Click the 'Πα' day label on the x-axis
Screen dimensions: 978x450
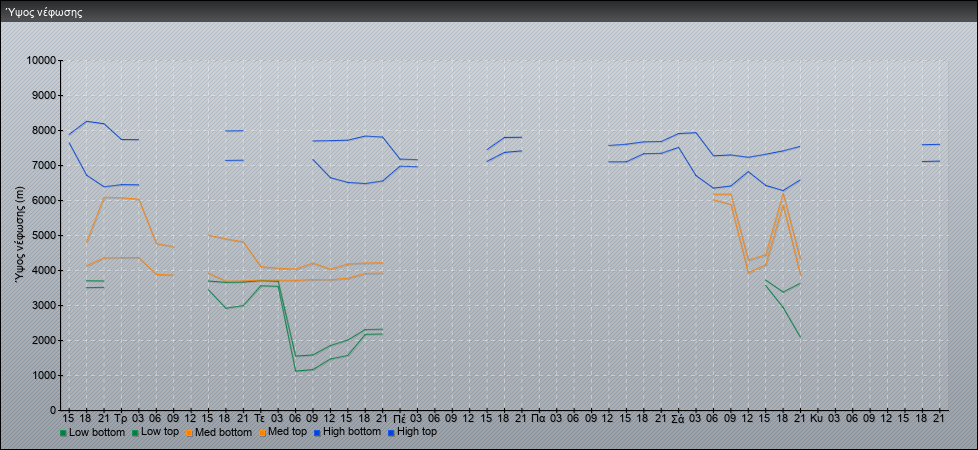539,419
